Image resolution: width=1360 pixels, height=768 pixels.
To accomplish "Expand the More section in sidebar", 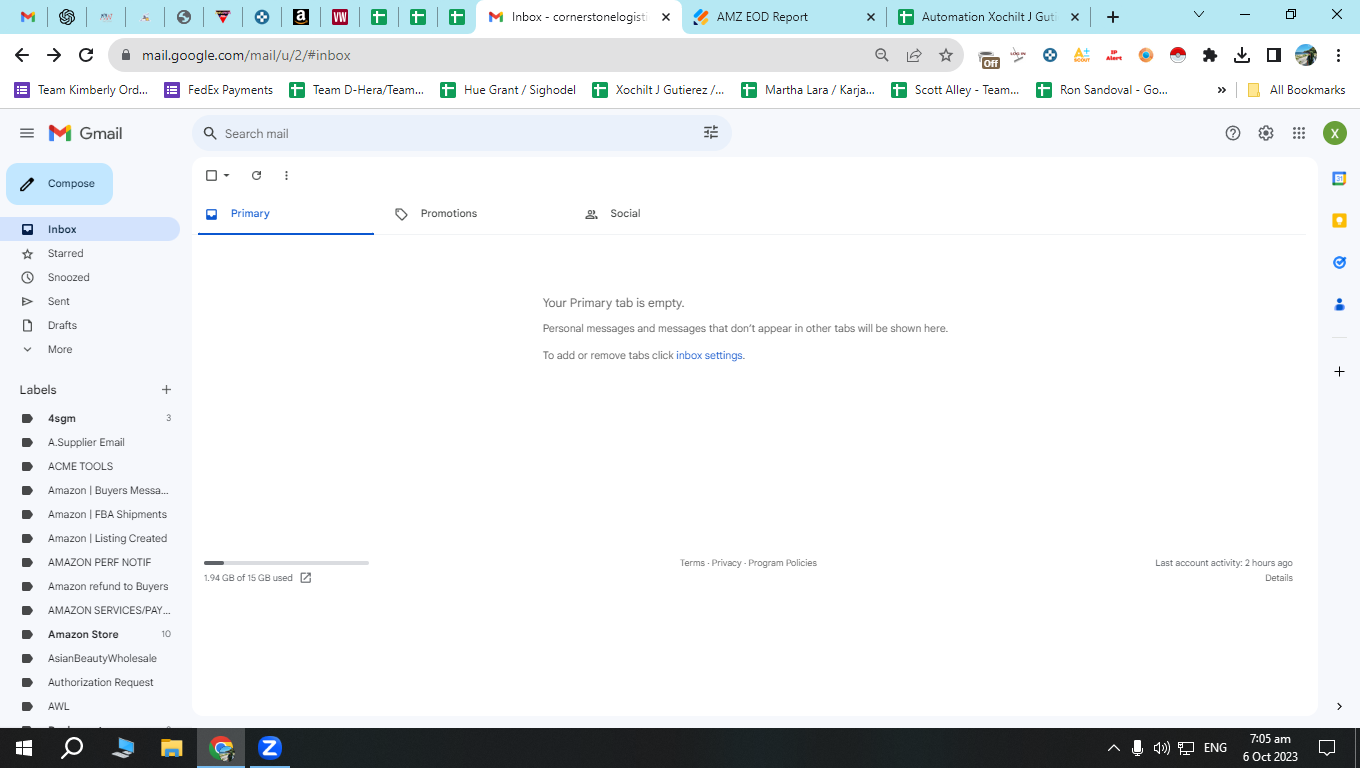I will point(90,349).
